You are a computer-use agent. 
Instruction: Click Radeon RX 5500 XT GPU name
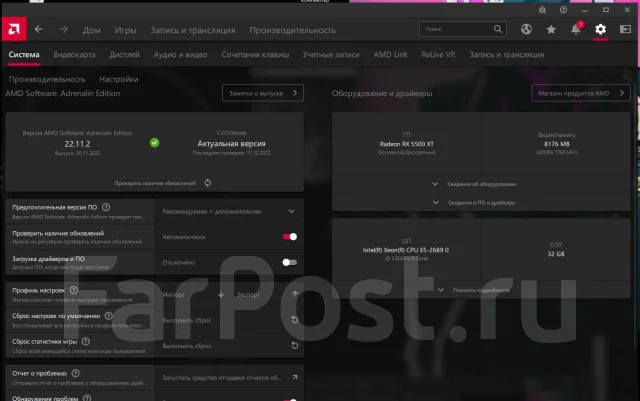pos(407,144)
